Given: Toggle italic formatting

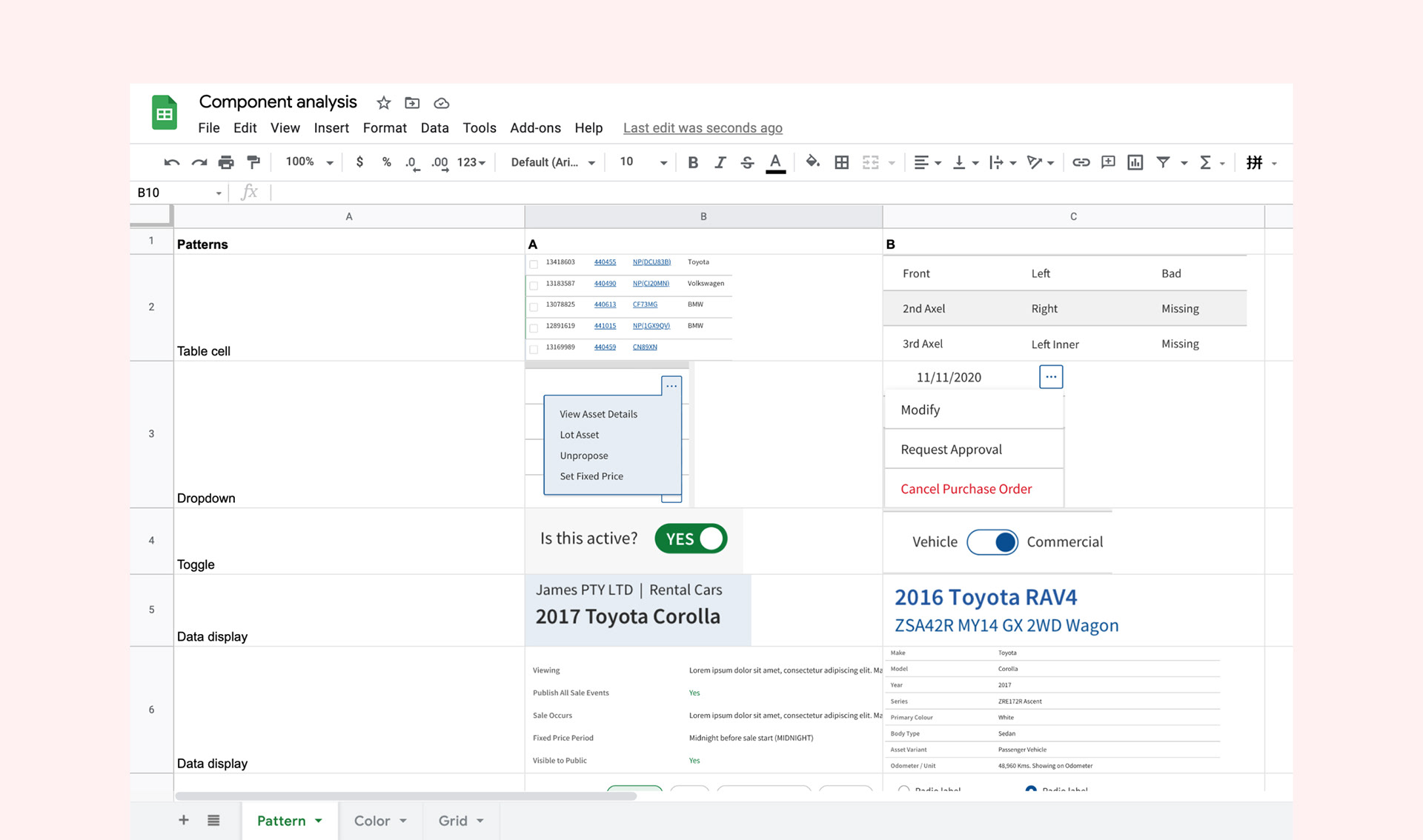Looking at the screenshot, I should point(720,162).
